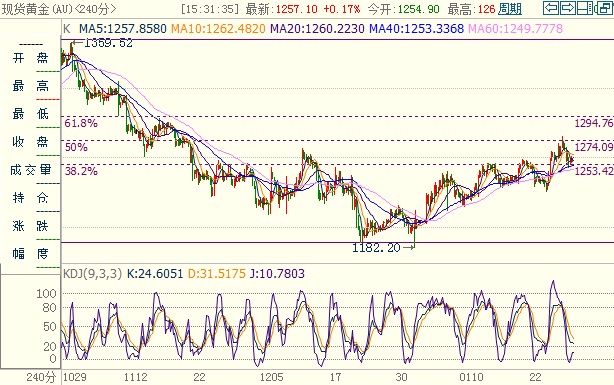
Task: Click the 1359.52 high price marker
Action: 108,43
